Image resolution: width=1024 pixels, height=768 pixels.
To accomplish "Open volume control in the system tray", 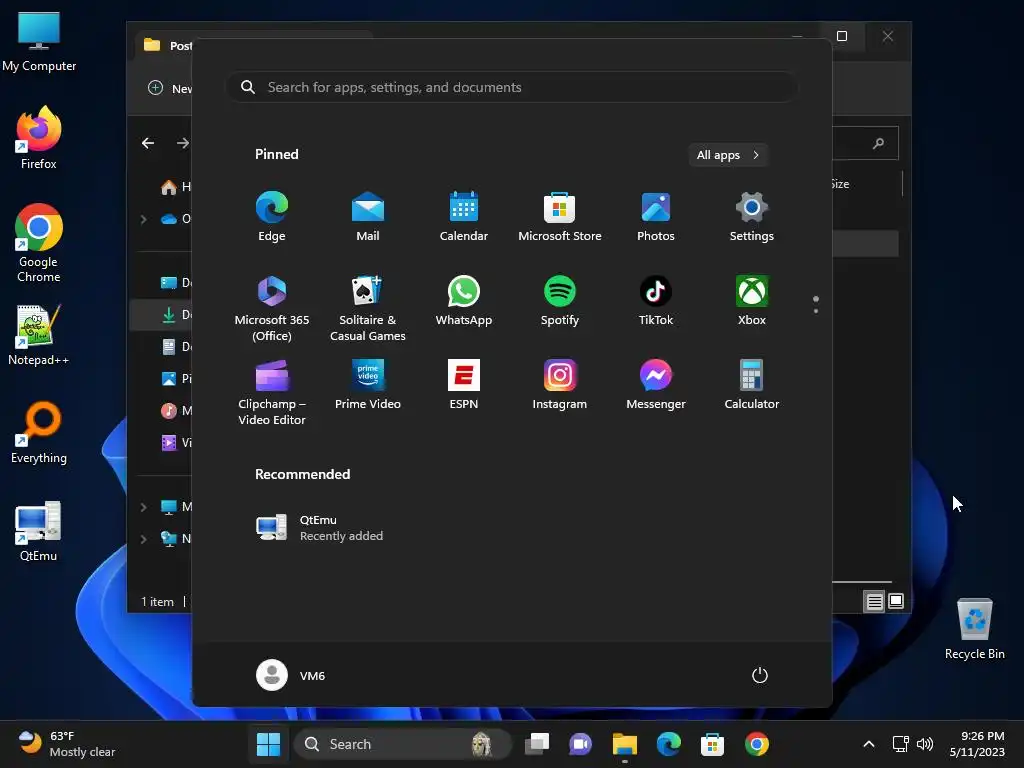I will [925, 744].
